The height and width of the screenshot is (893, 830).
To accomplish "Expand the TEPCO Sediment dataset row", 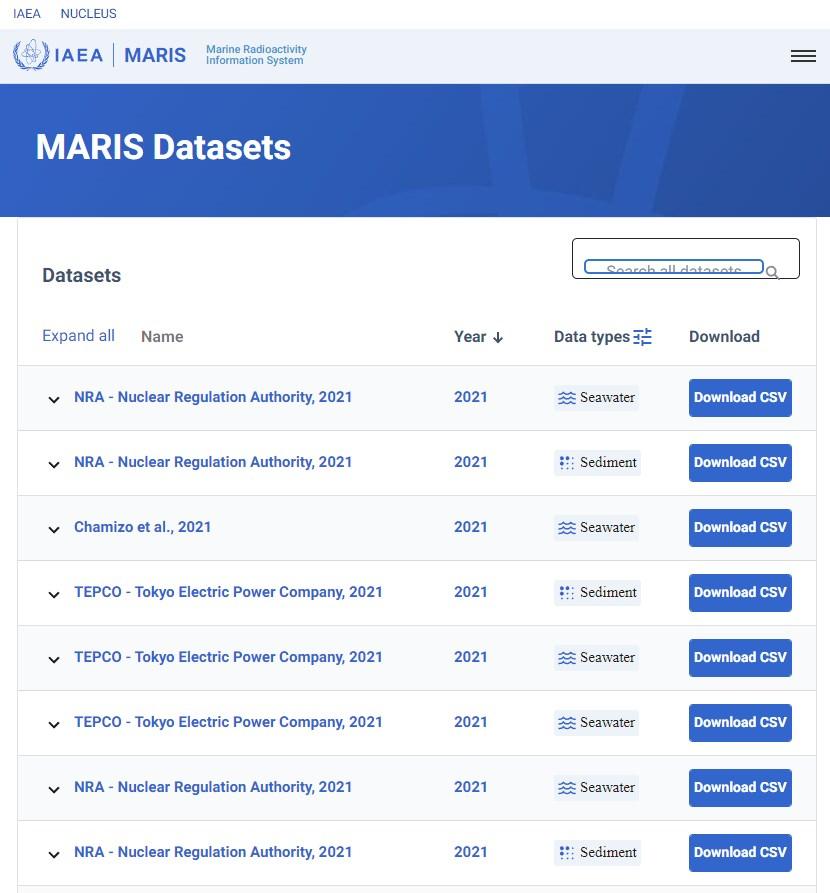I will 54,595.
